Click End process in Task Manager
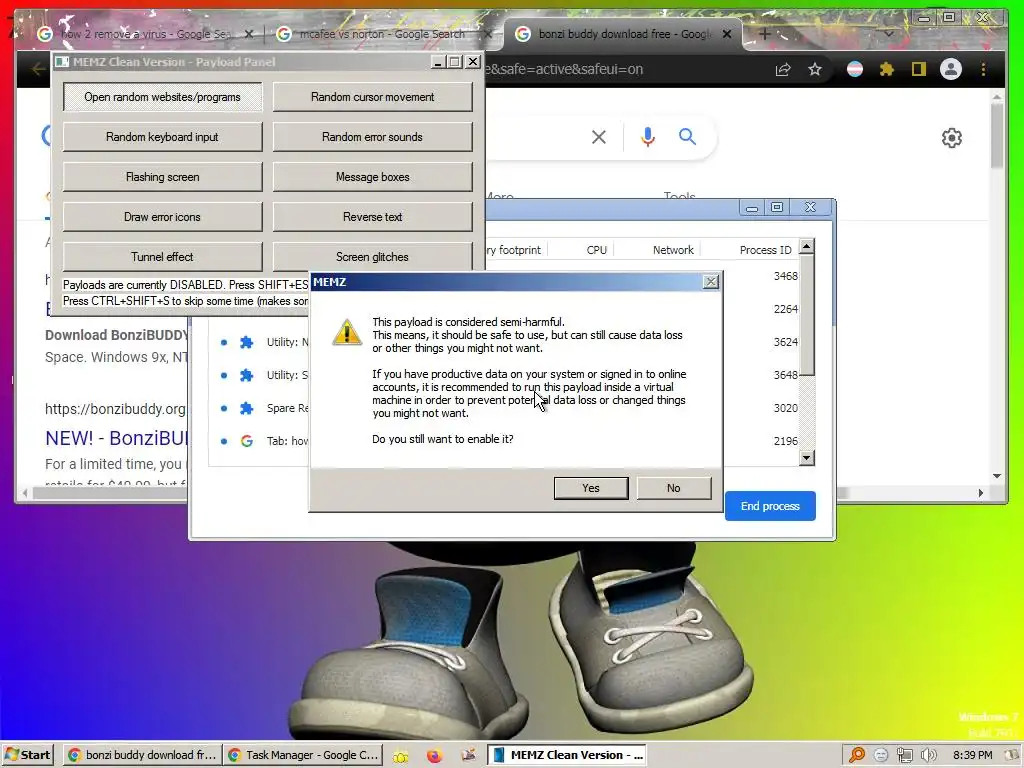 tap(770, 506)
